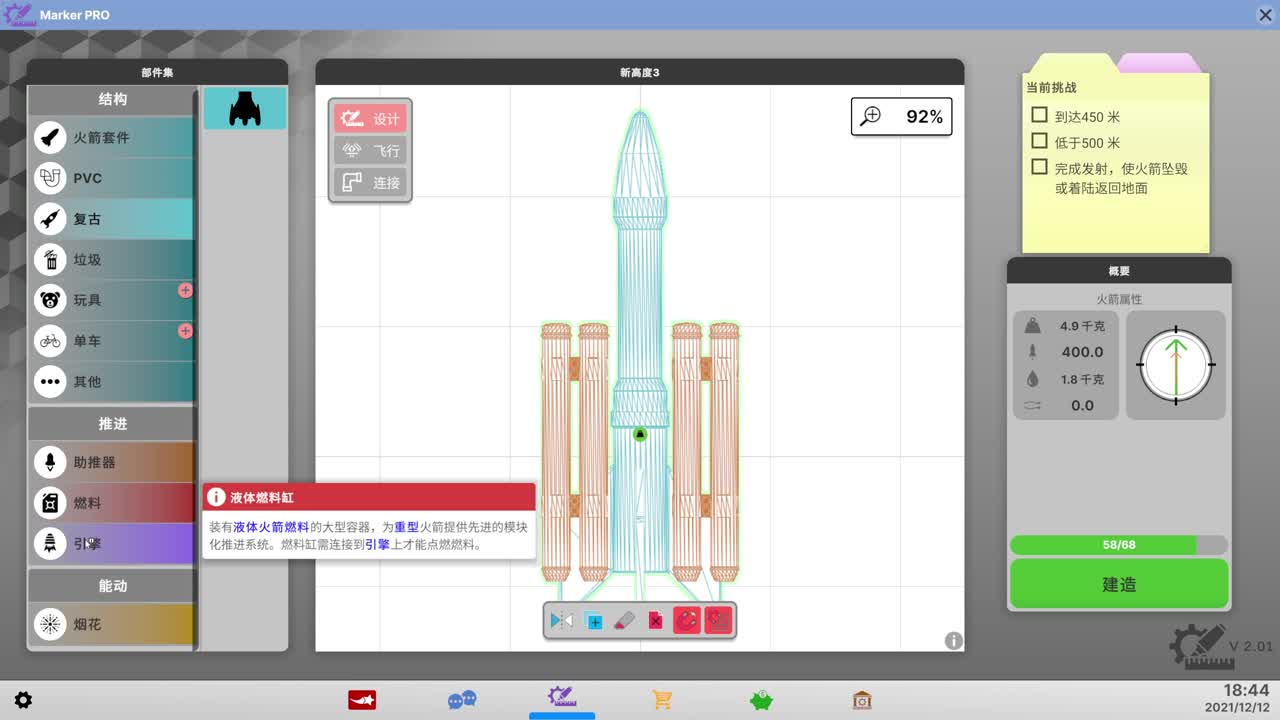Check the 到达450 米 challenge box
The image size is (1280, 720).
coord(1040,116)
